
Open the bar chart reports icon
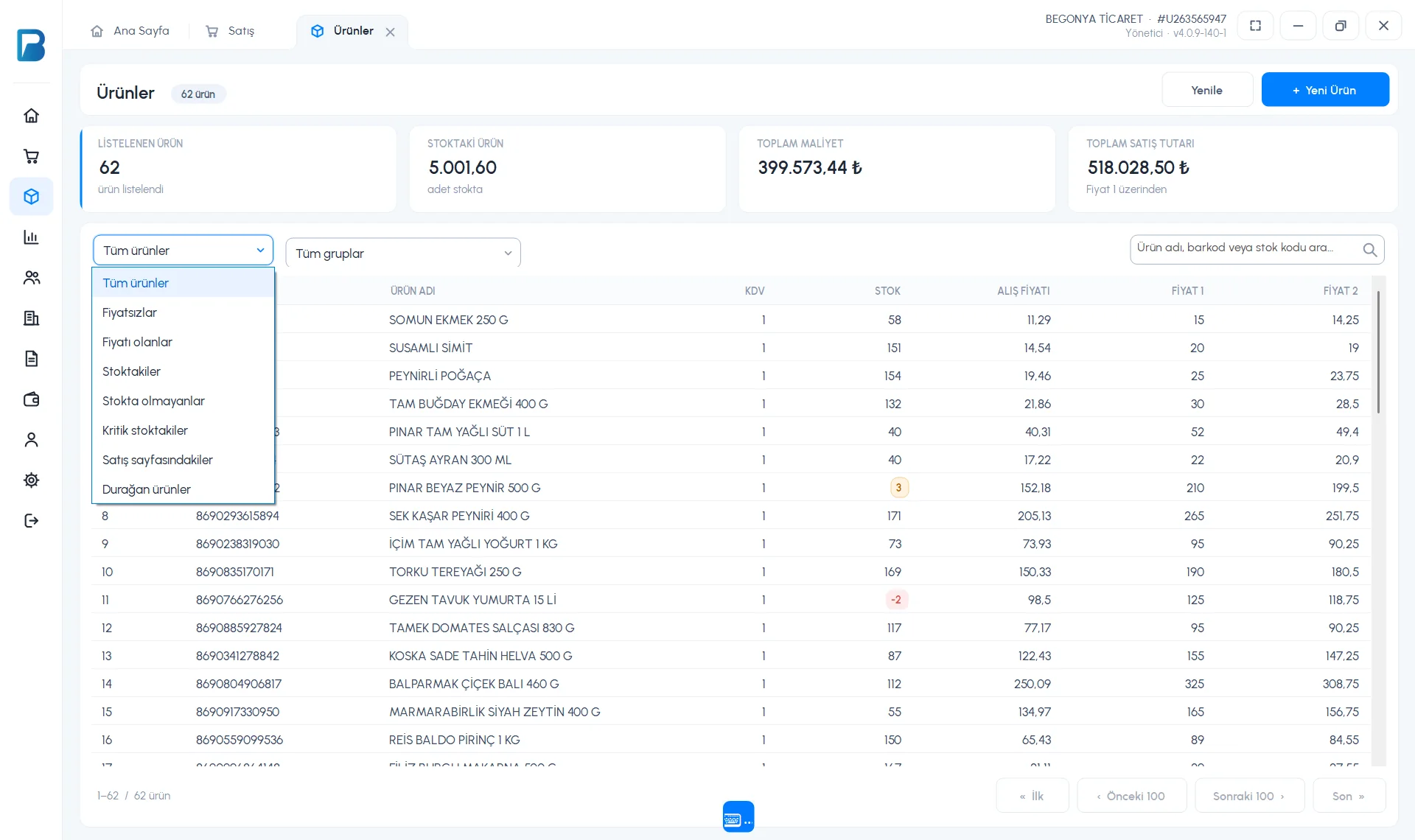click(x=31, y=237)
